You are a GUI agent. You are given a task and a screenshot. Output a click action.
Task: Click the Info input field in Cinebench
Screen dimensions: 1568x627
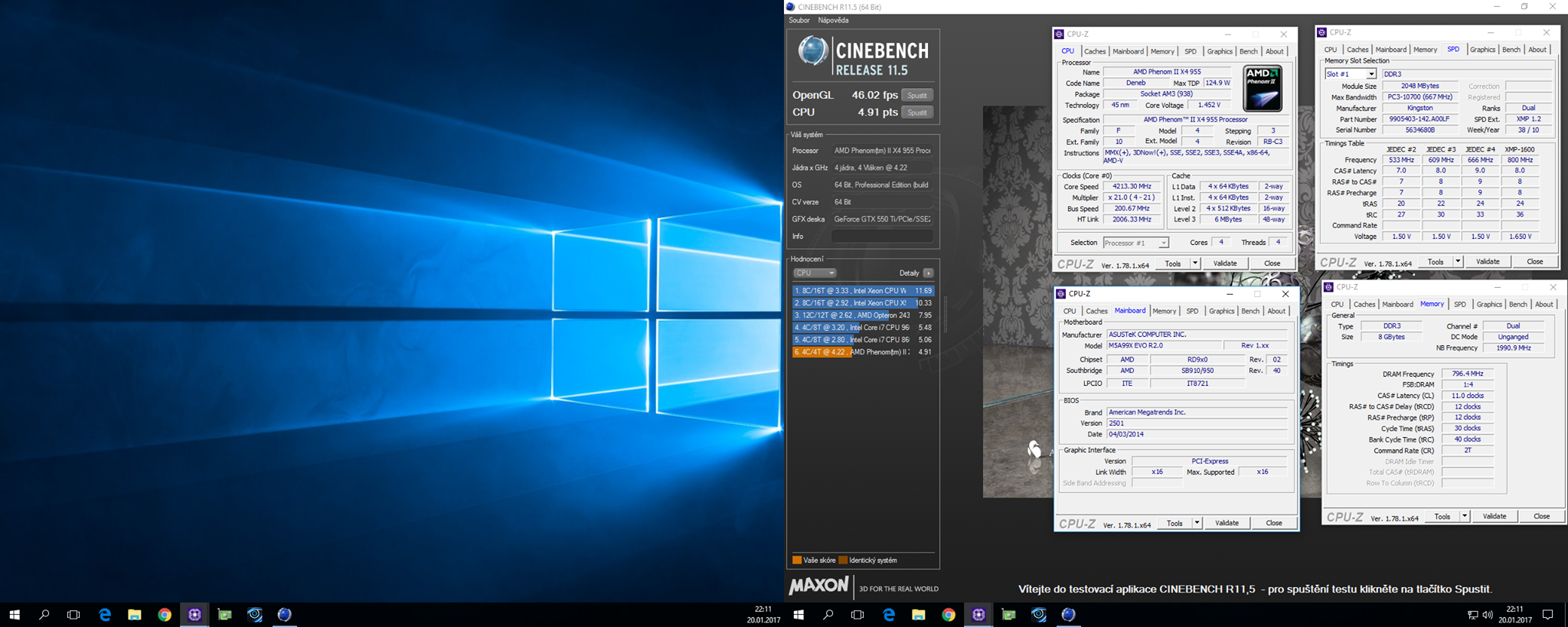click(x=882, y=237)
